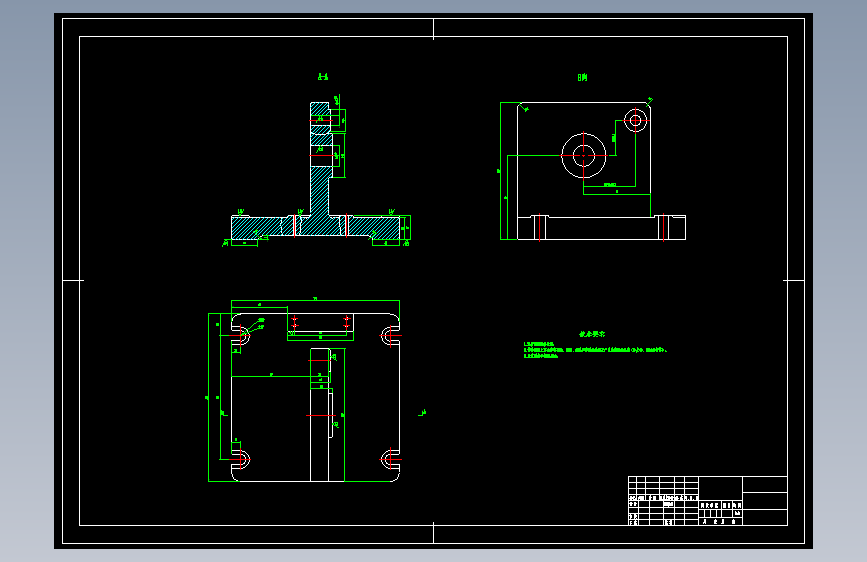Click the hatched right base flange in the section view
Screen dimensions: 867x562
(374, 227)
